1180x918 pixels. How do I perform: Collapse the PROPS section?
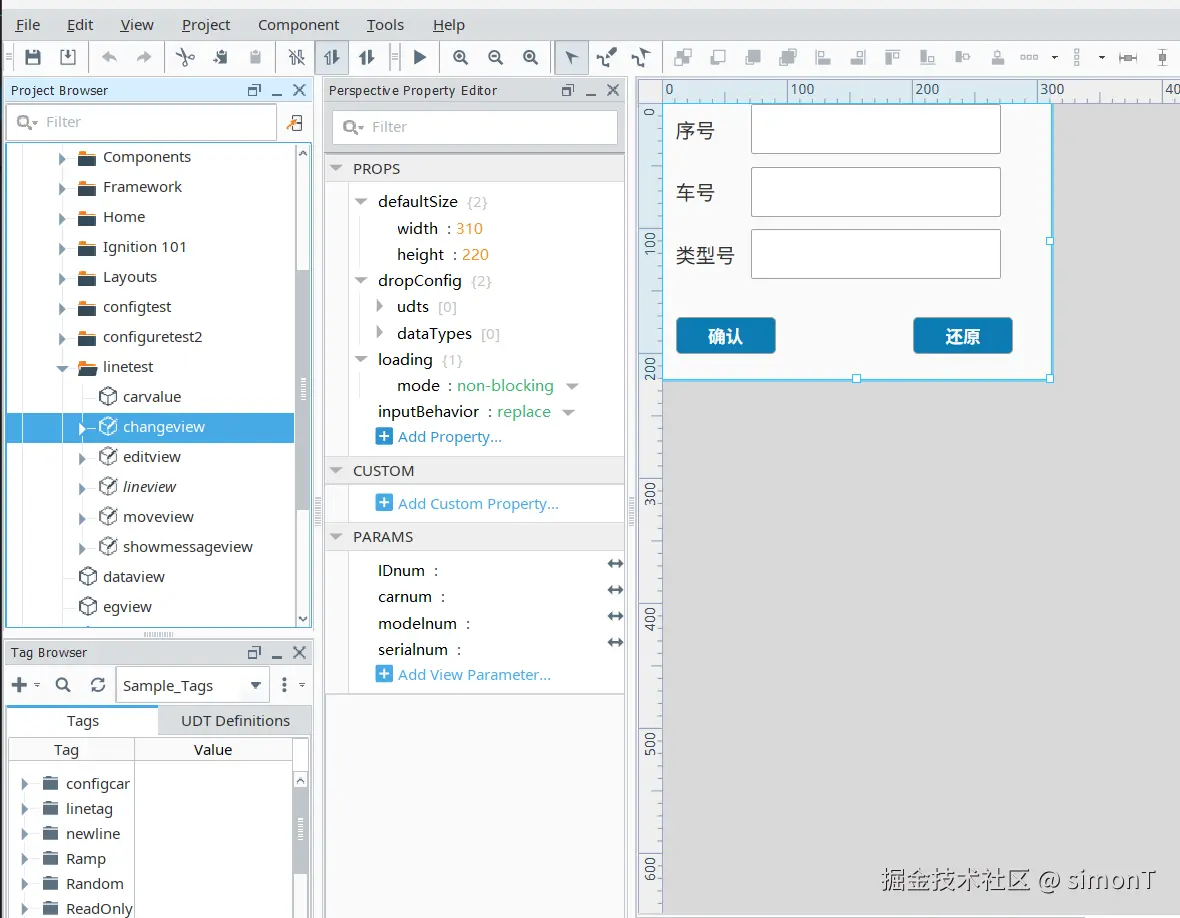(336, 169)
